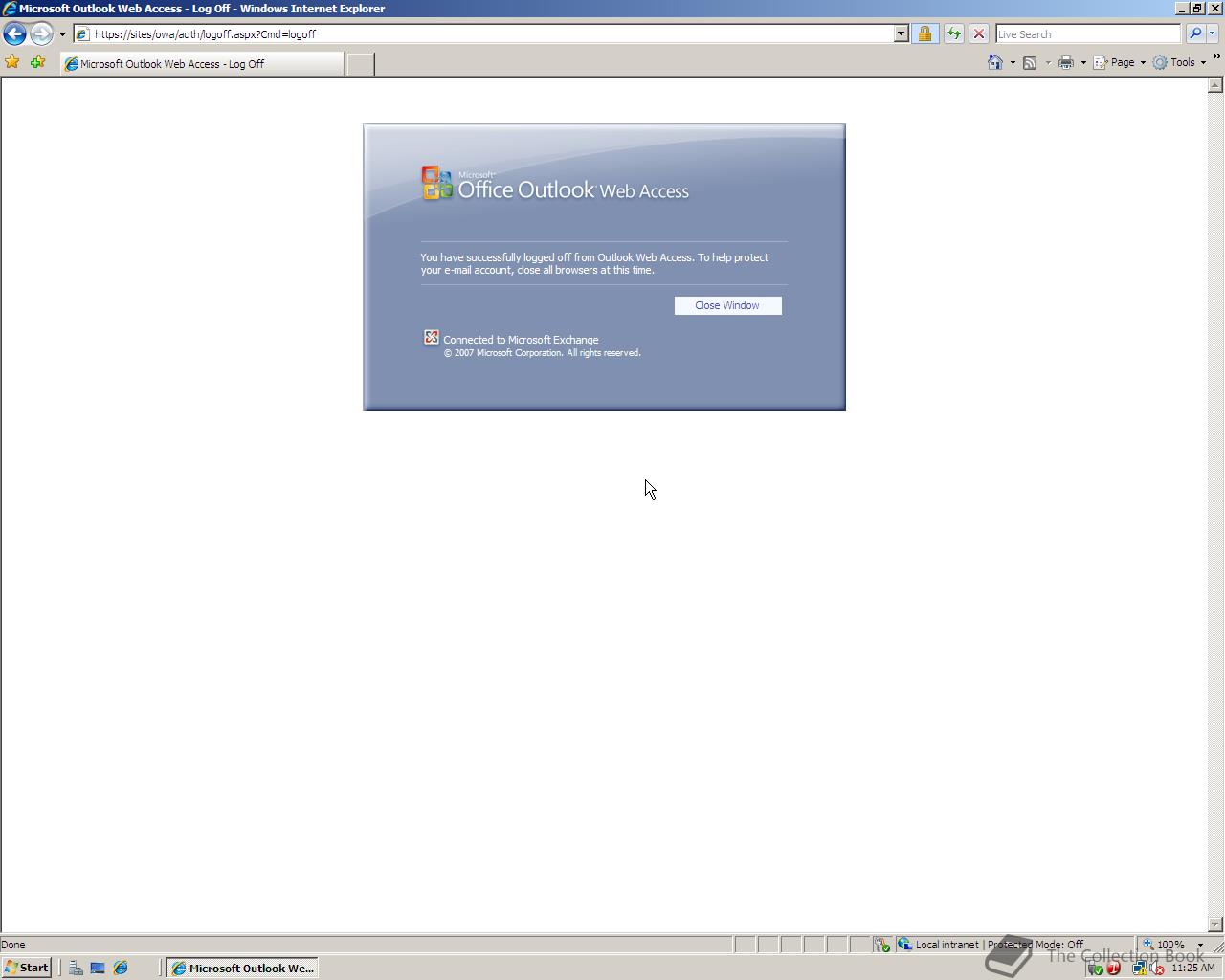Viewport: 1225px width, 980px height.
Task: Click the scrollbar down arrow
Action: click(1215, 924)
